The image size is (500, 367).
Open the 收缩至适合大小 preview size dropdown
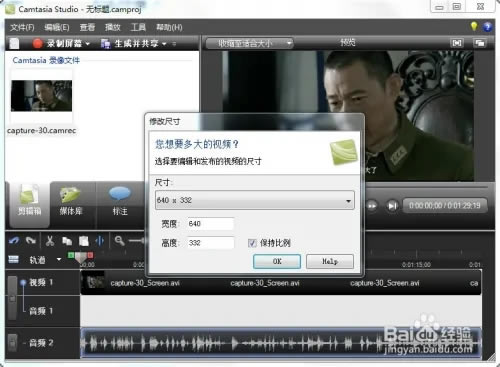click(x=249, y=43)
